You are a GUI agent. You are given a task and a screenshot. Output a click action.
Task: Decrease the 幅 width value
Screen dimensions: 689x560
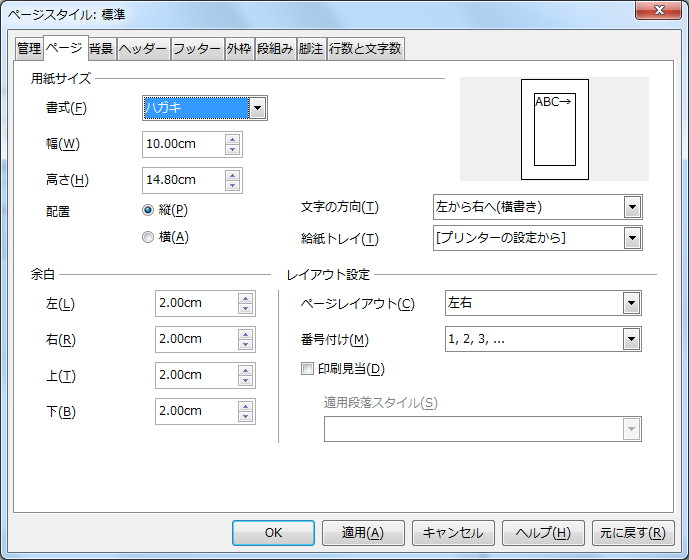pos(232,149)
